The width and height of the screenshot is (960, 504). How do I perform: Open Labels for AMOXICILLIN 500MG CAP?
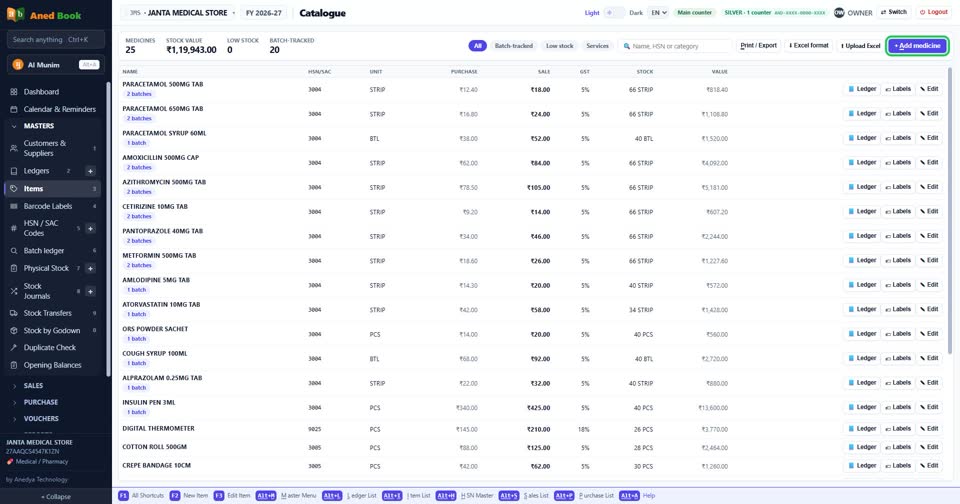click(x=898, y=163)
